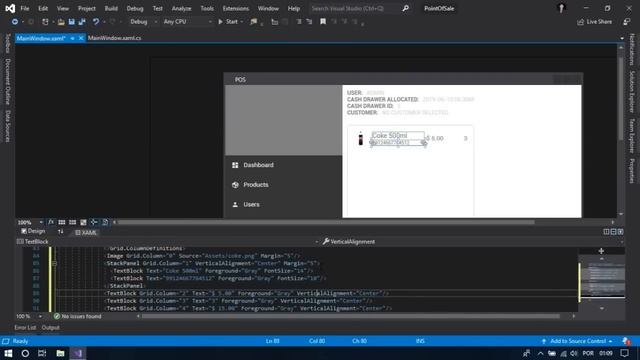Click the designer horizontal scrollbar
Viewport: 640px width, 360px height.
point(326,222)
